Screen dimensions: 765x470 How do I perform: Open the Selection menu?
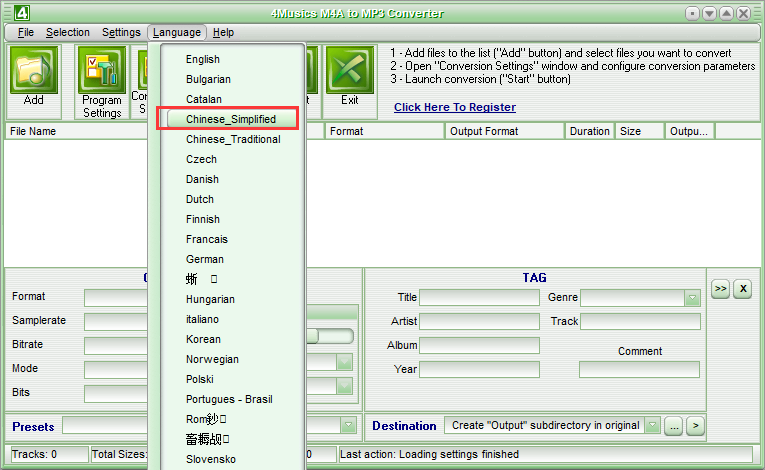(68, 32)
